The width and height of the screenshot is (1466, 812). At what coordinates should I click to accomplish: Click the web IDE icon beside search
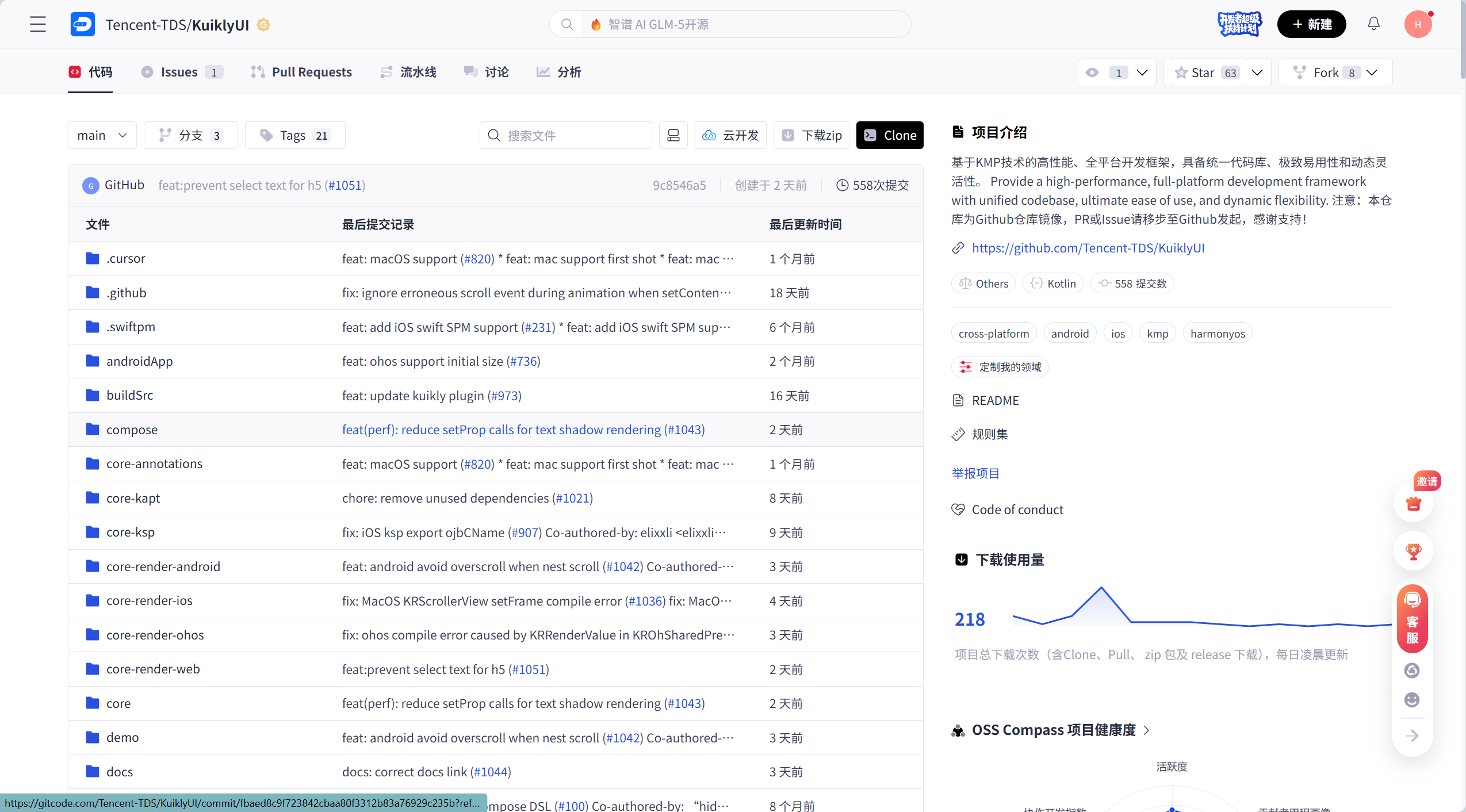pyautogui.click(x=673, y=135)
